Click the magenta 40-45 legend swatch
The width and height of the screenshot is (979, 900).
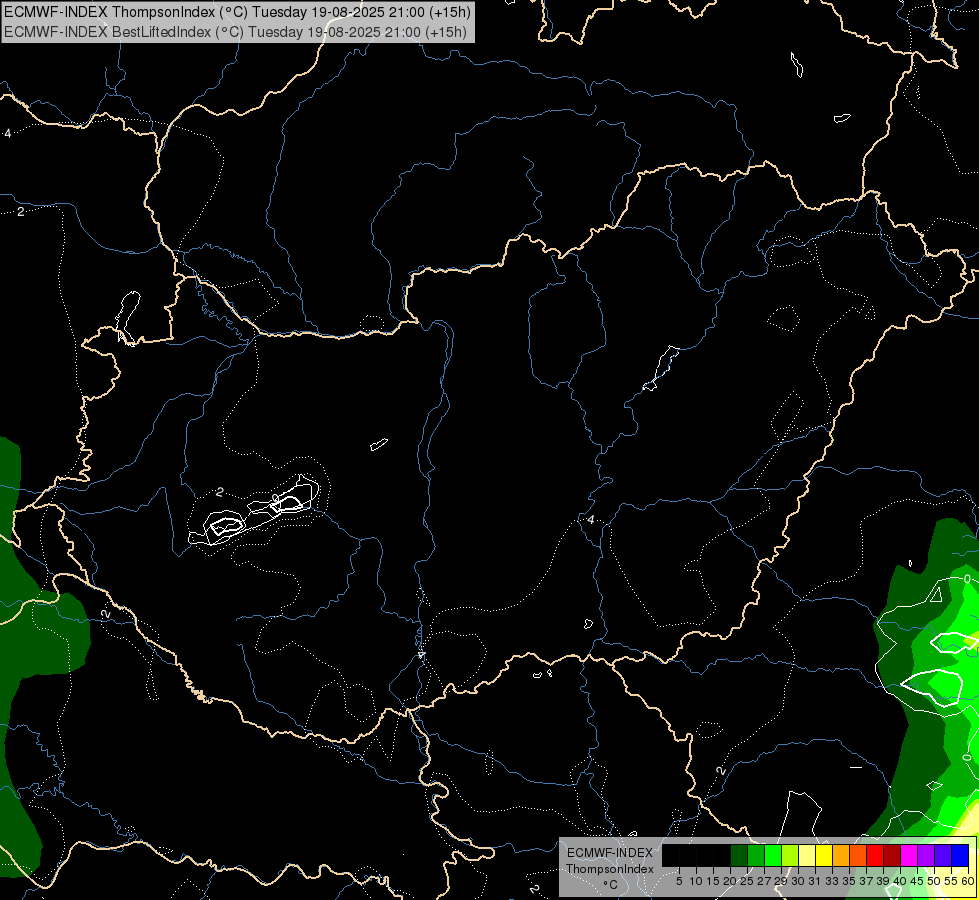click(x=909, y=855)
